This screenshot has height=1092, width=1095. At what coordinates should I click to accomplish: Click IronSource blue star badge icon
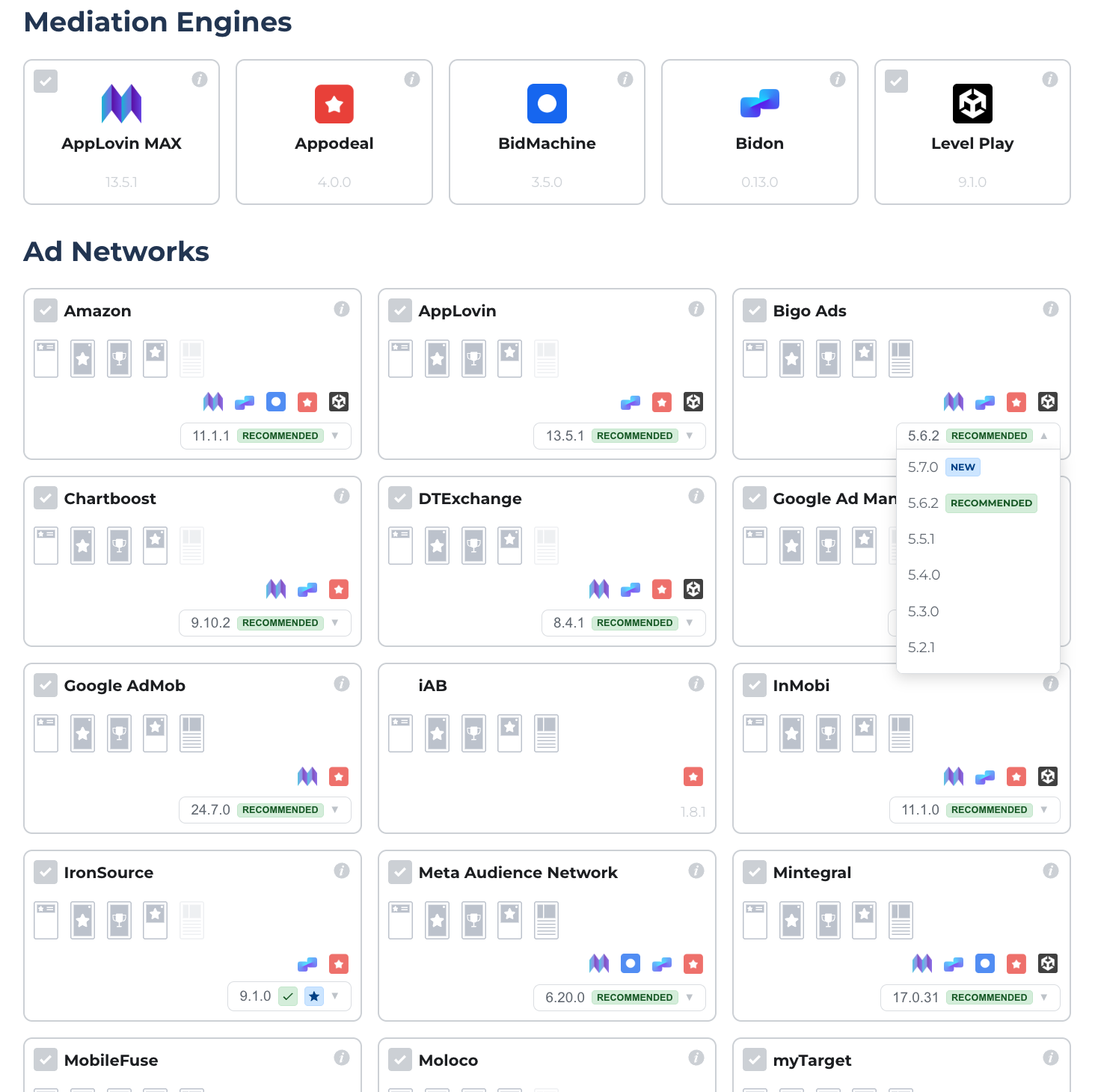click(314, 996)
